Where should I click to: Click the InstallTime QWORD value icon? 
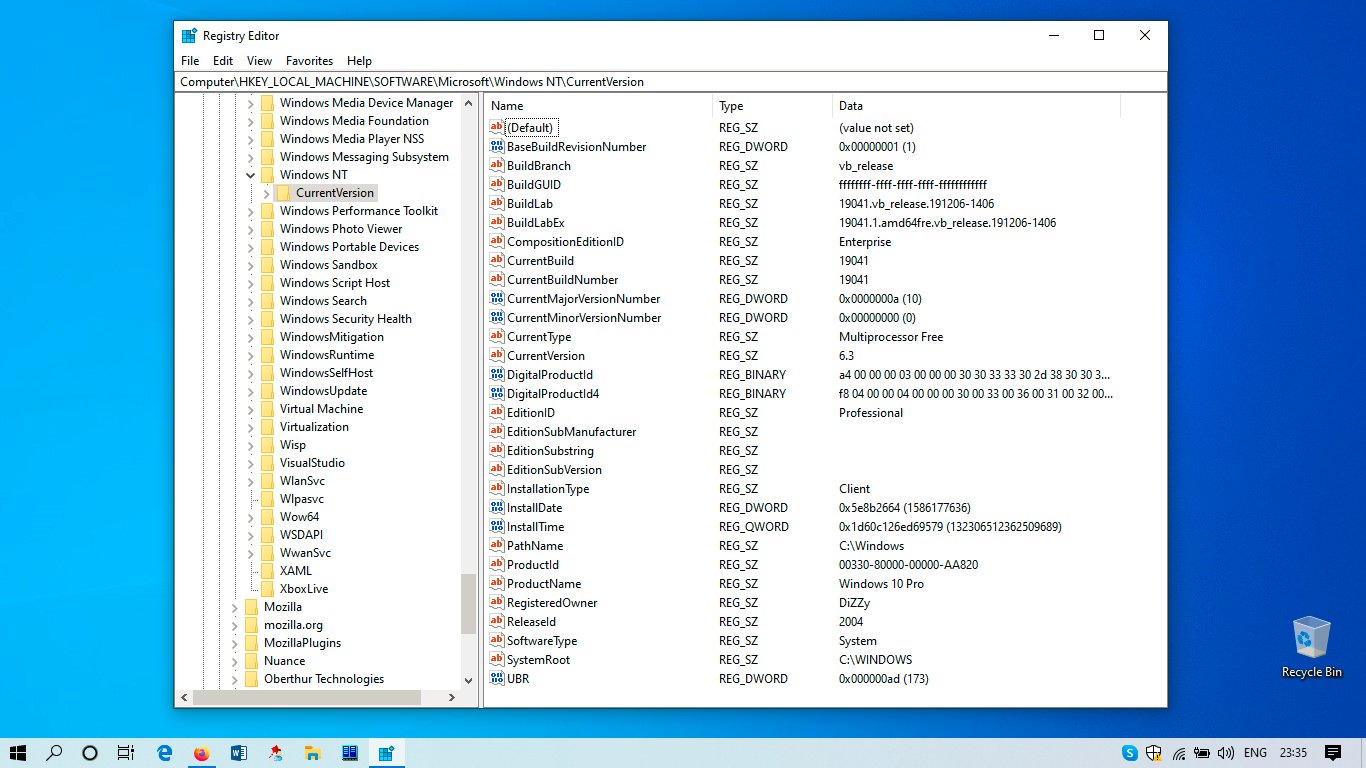[x=497, y=527]
